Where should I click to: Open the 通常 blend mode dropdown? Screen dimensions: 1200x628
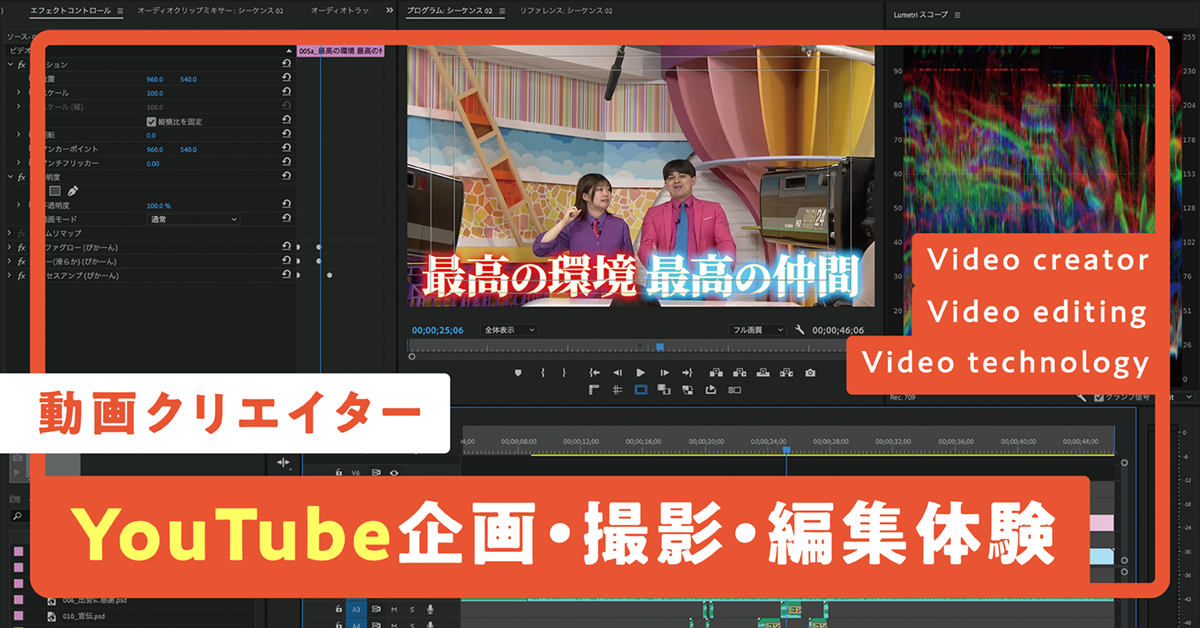tap(194, 218)
